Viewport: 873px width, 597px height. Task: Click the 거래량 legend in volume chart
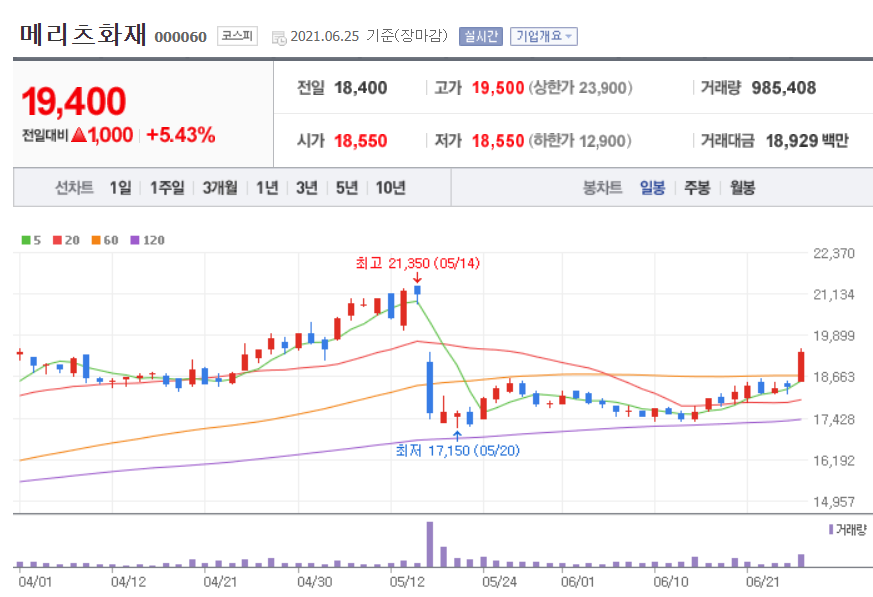tap(848, 530)
